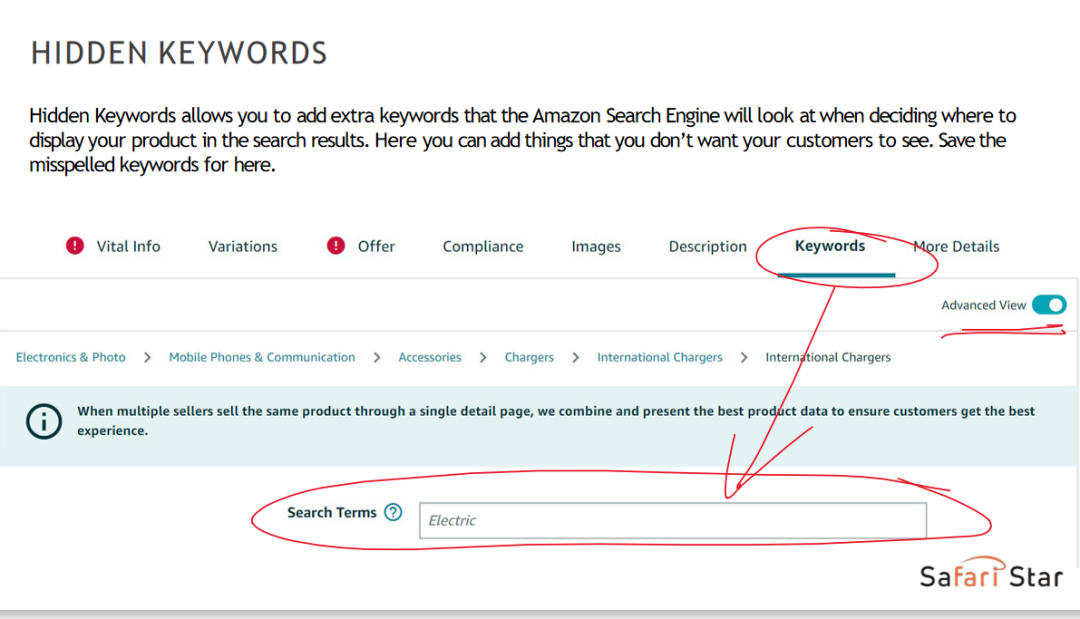Go to the Images tab
The width and height of the screenshot is (1080, 619).
tap(596, 246)
